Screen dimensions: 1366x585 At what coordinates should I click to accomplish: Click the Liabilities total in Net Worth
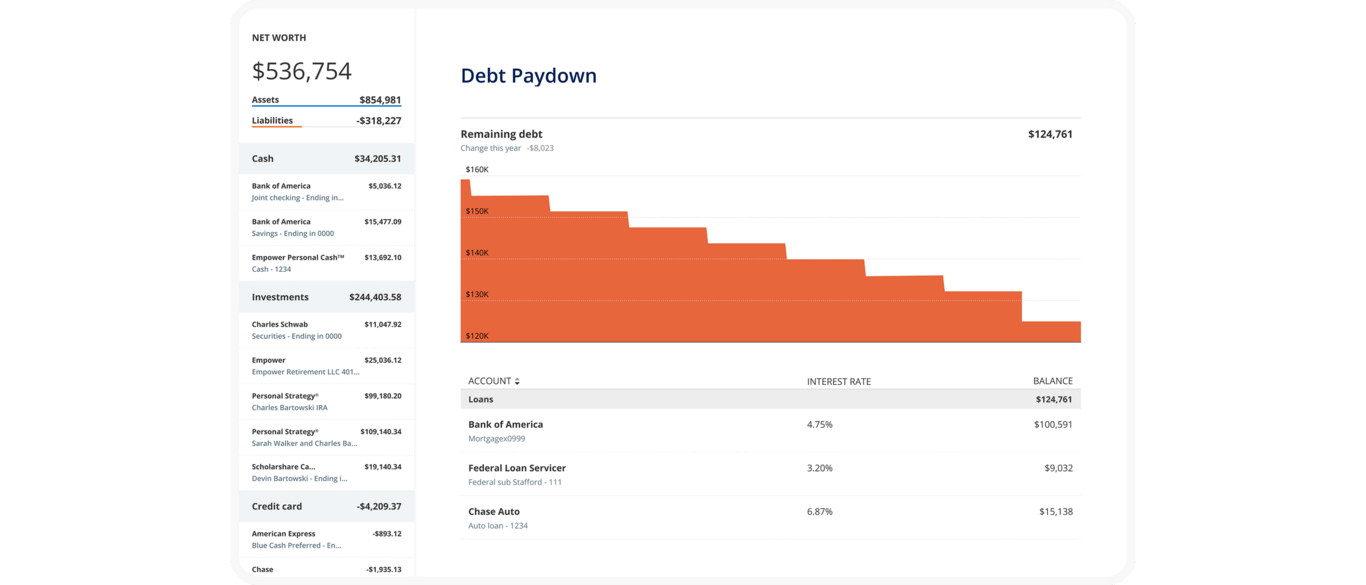pyautogui.click(x=326, y=121)
